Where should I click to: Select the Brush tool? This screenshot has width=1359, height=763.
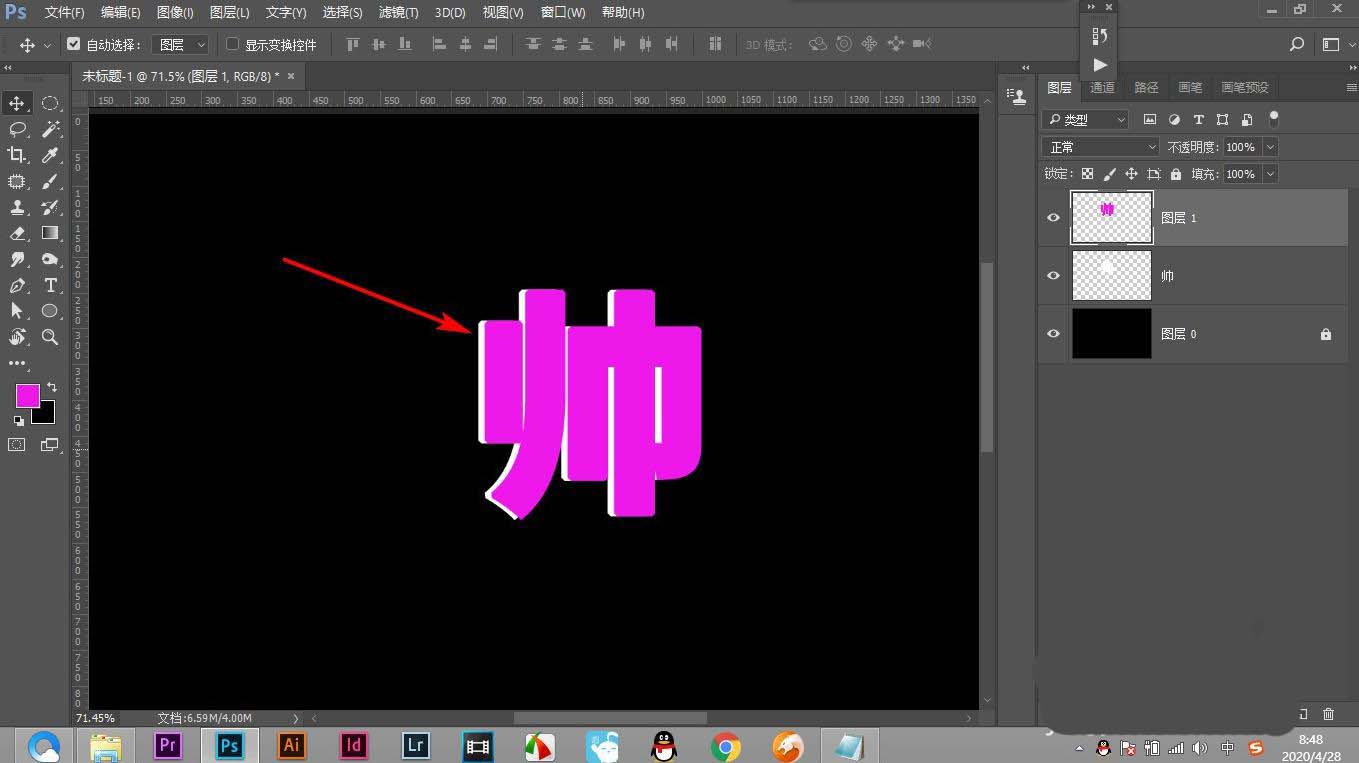(50, 181)
